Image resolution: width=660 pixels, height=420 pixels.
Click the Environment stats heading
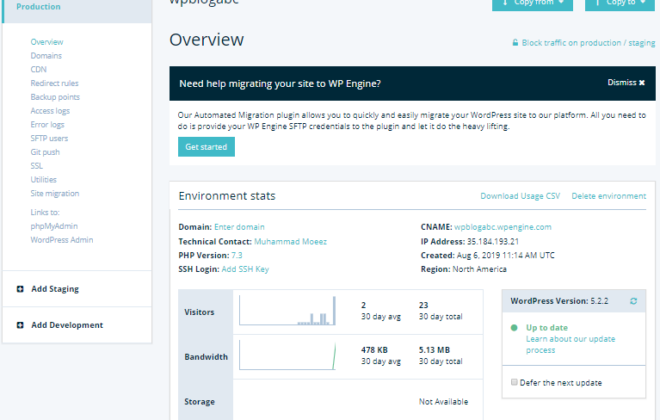(x=227, y=196)
